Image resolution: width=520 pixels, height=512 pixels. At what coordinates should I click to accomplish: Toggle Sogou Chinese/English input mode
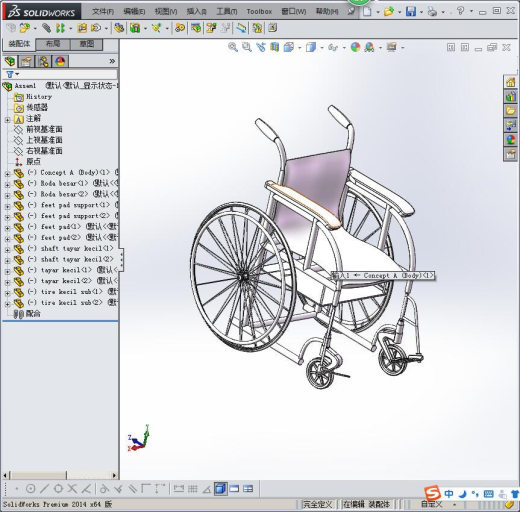(x=449, y=493)
